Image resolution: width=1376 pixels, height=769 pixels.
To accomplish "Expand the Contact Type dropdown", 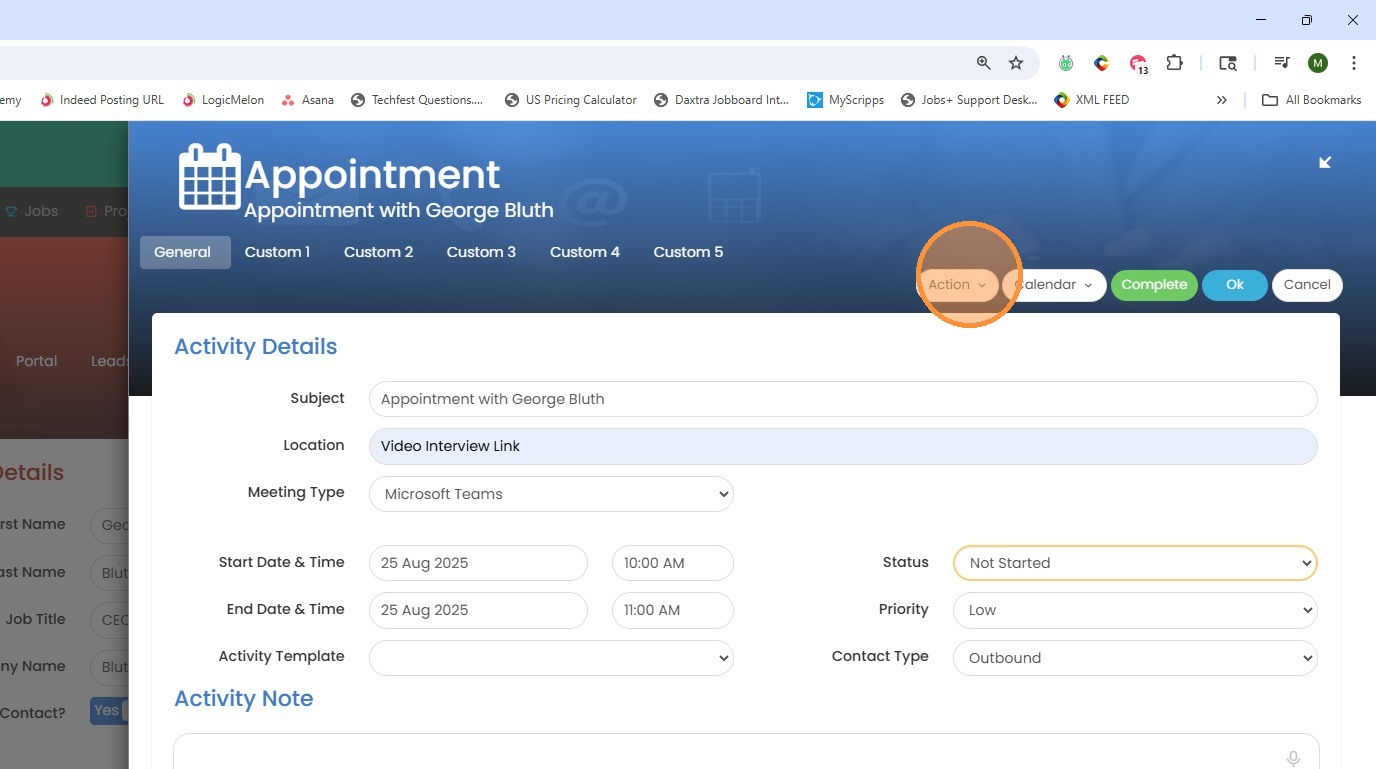I will tap(1135, 658).
